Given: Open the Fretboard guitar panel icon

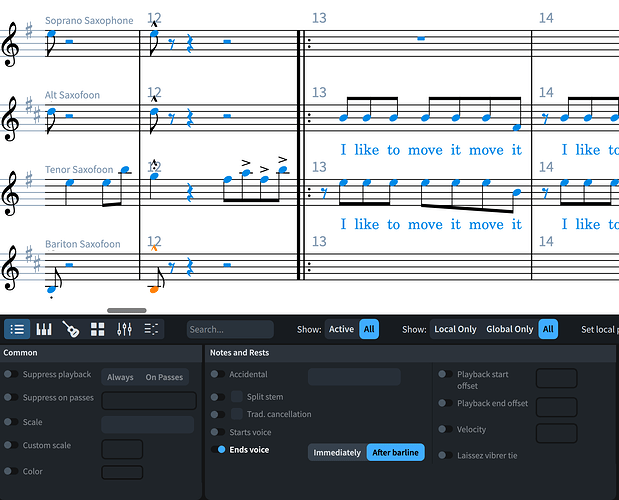Looking at the screenshot, I should (x=71, y=329).
